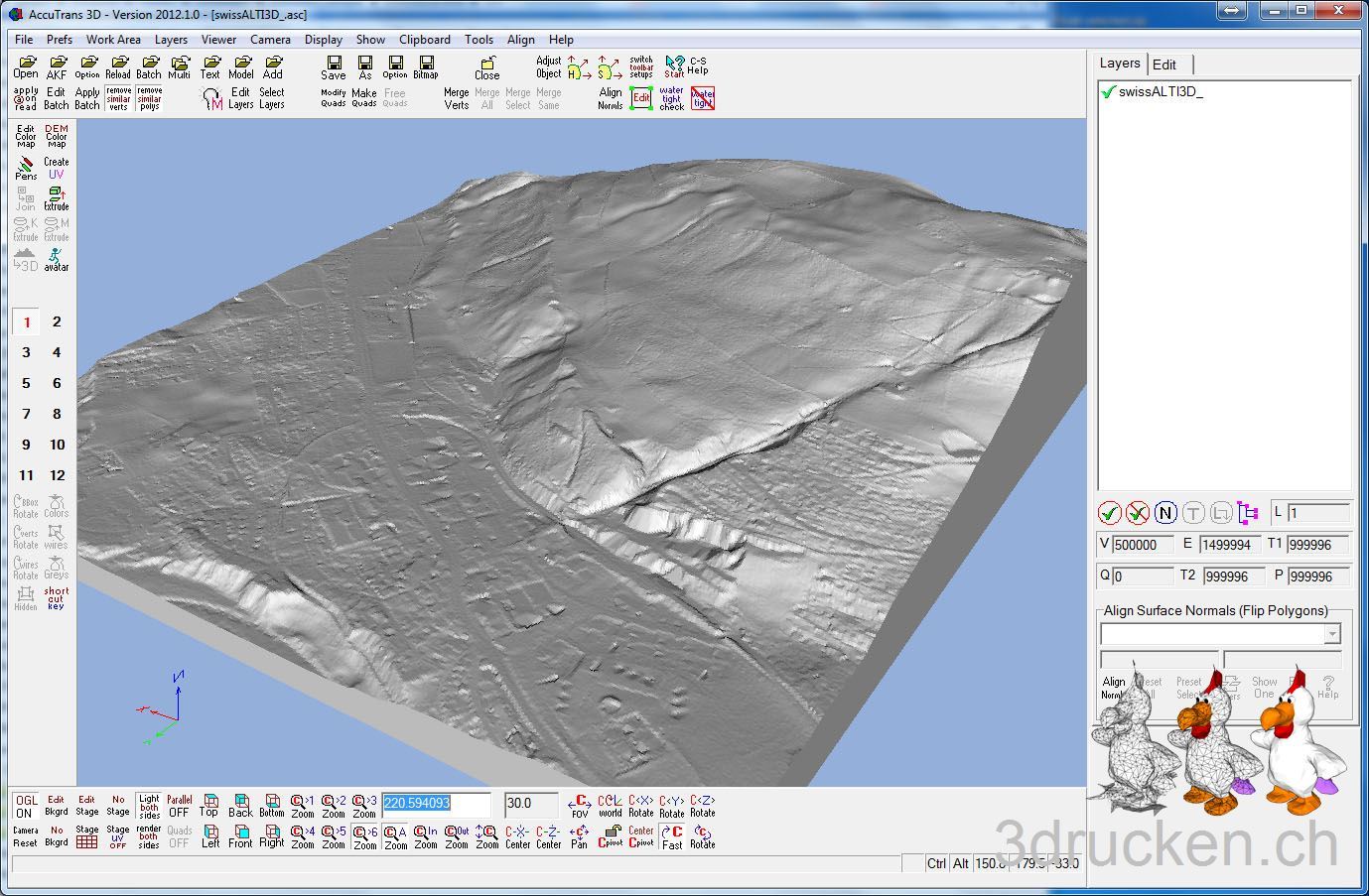Viewport: 1369px width, 896px height.
Task: Toggle the swissALTI3D_ layer checkmark
Action: [1108, 92]
